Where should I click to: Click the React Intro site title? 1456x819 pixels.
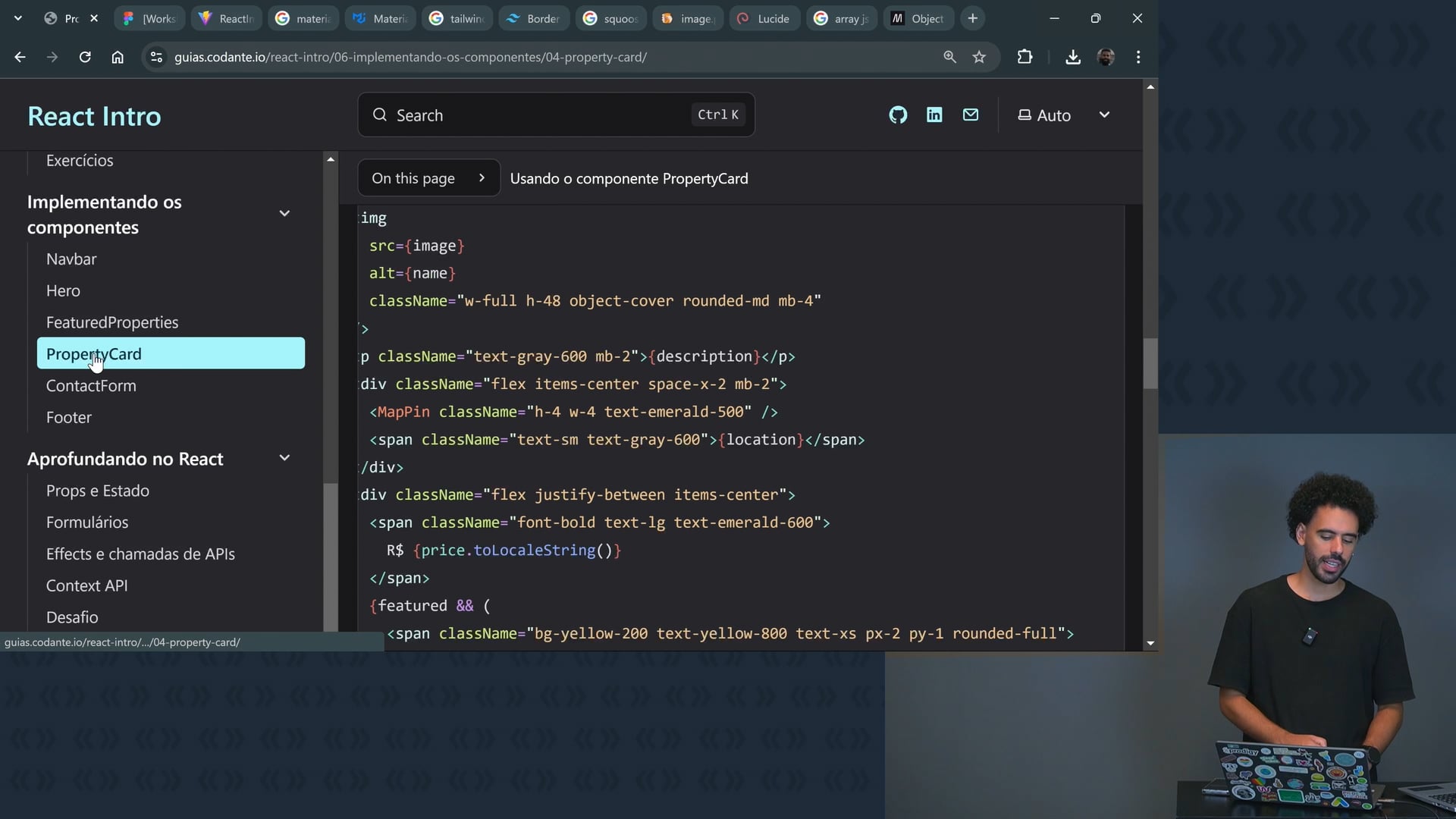[94, 116]
